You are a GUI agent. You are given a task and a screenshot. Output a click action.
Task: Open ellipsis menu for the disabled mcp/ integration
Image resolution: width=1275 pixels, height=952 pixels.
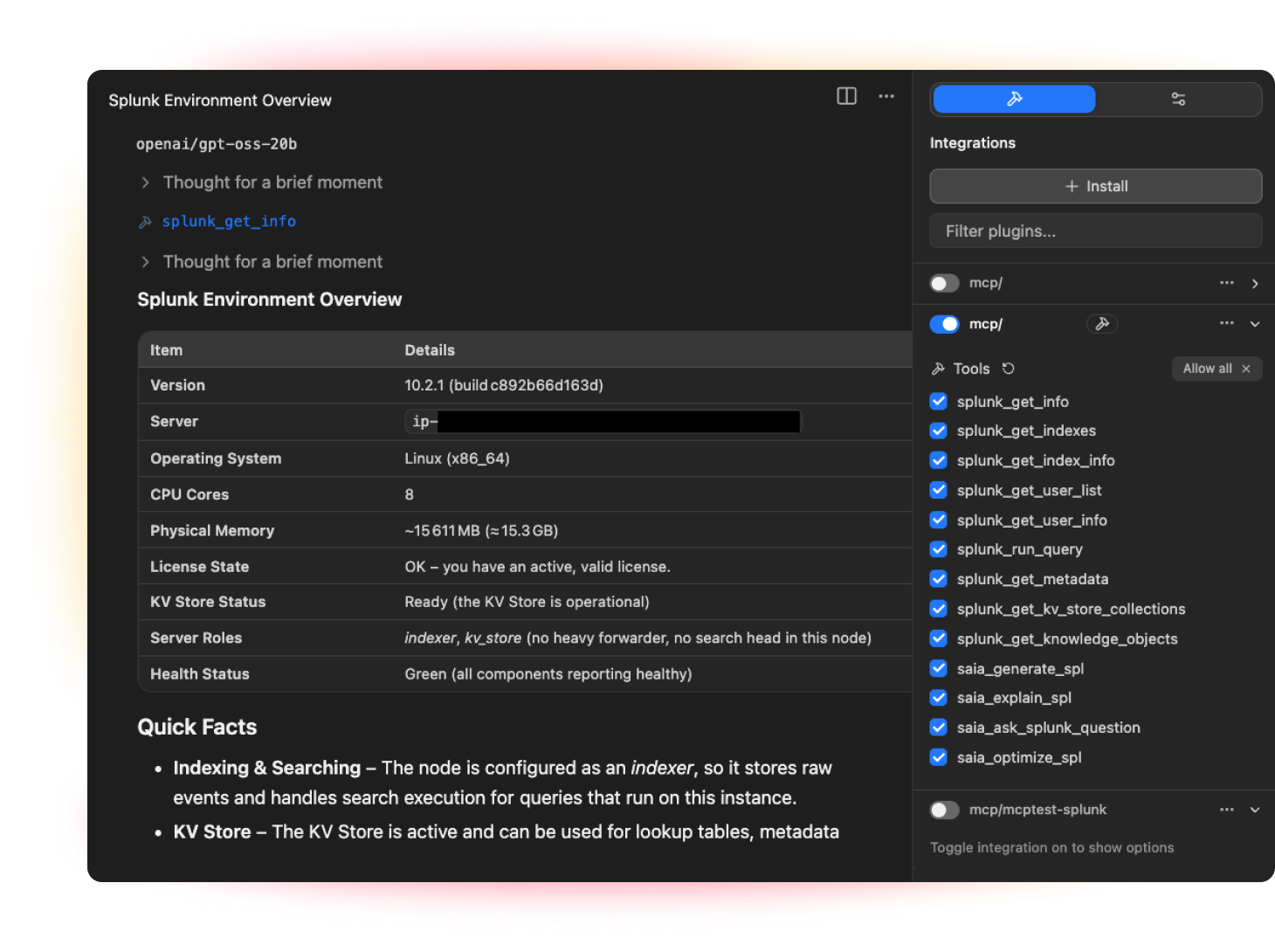(x=1227, y=283)
